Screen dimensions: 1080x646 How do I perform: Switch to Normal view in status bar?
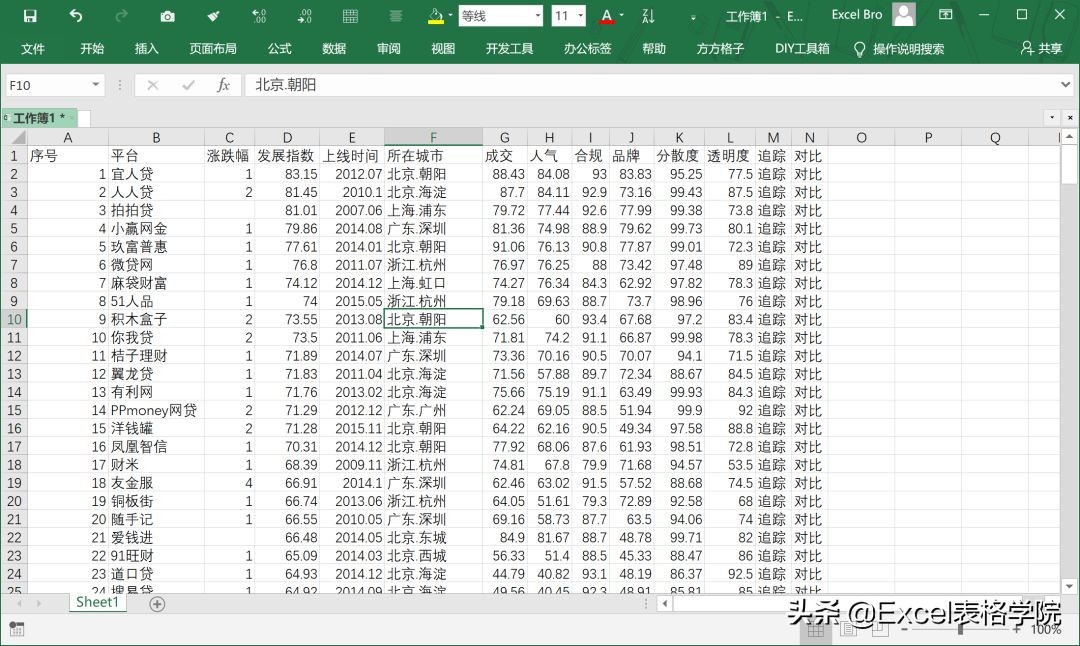[x=816, y=629]
